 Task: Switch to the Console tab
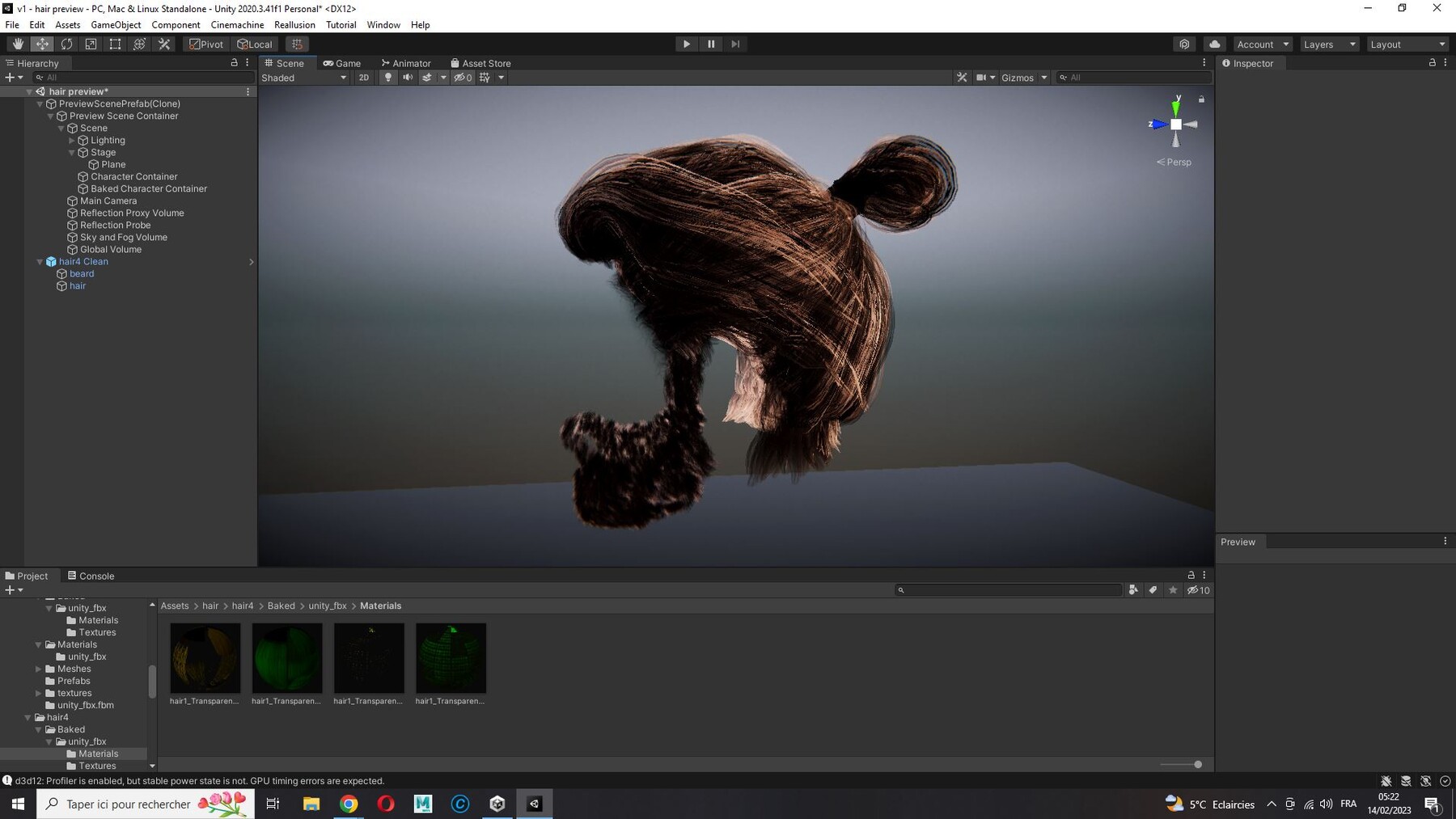point(91,576)
